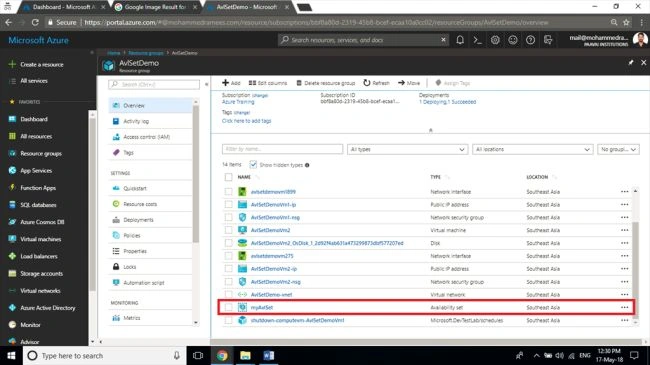Screen dimensions: 650x365
Task: Click the Locks padlock icon
Action: coord(116,267)
